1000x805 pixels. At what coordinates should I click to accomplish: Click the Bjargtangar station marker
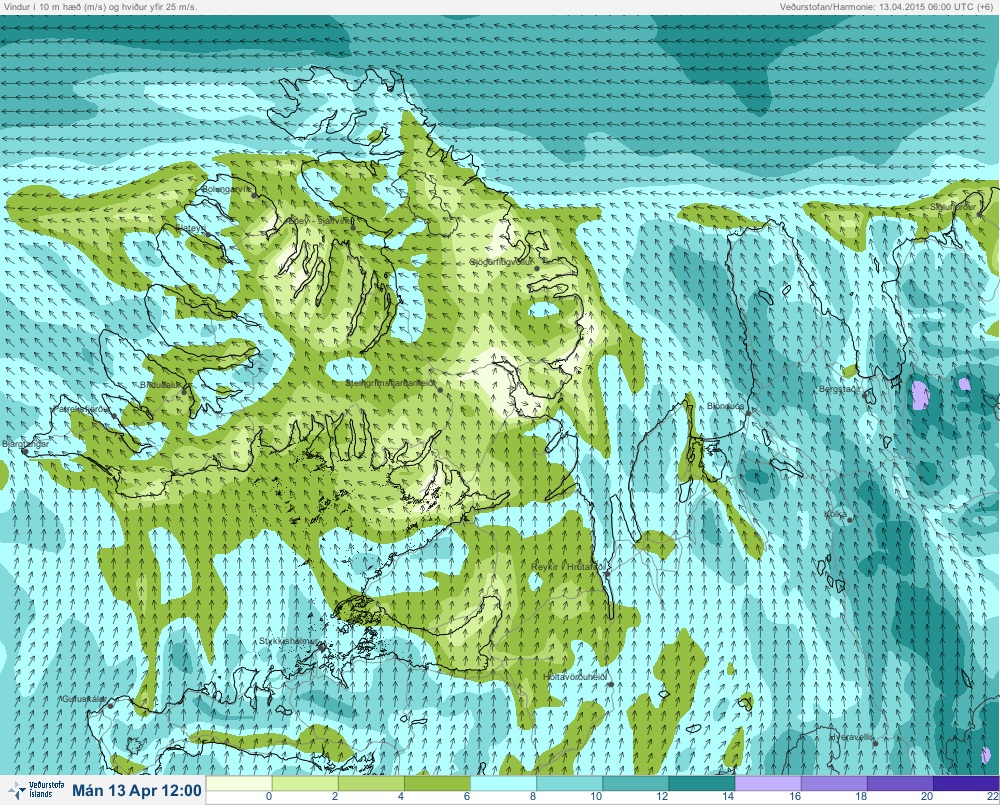pos(25,451)
